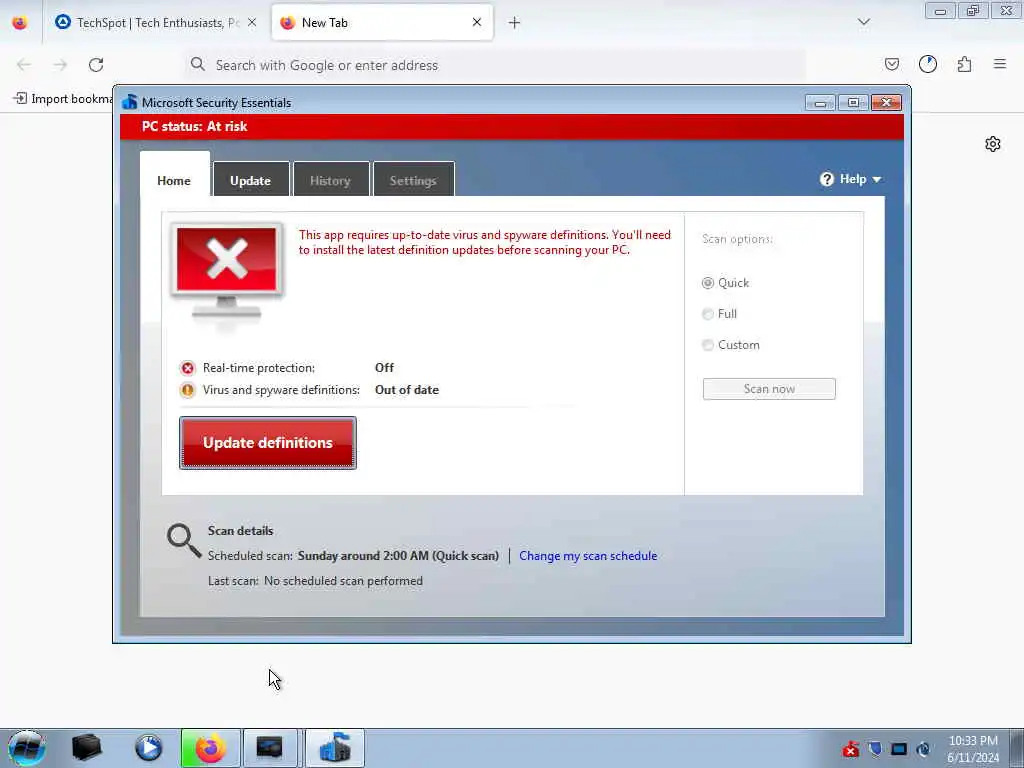Click the Real-time protection error icon
The image size is (1024, 768).
click(x=187, y=368)
